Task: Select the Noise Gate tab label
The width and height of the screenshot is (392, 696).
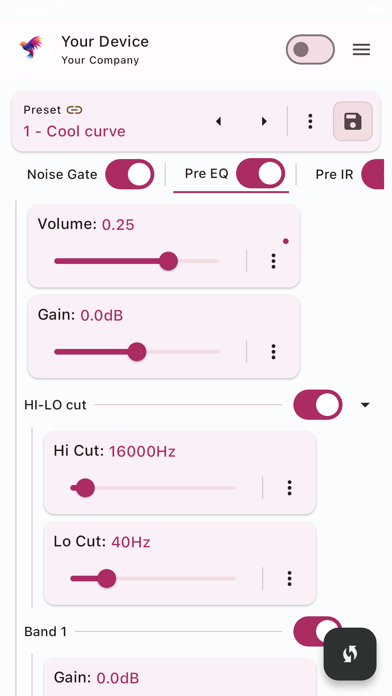Action: [62, 174]
